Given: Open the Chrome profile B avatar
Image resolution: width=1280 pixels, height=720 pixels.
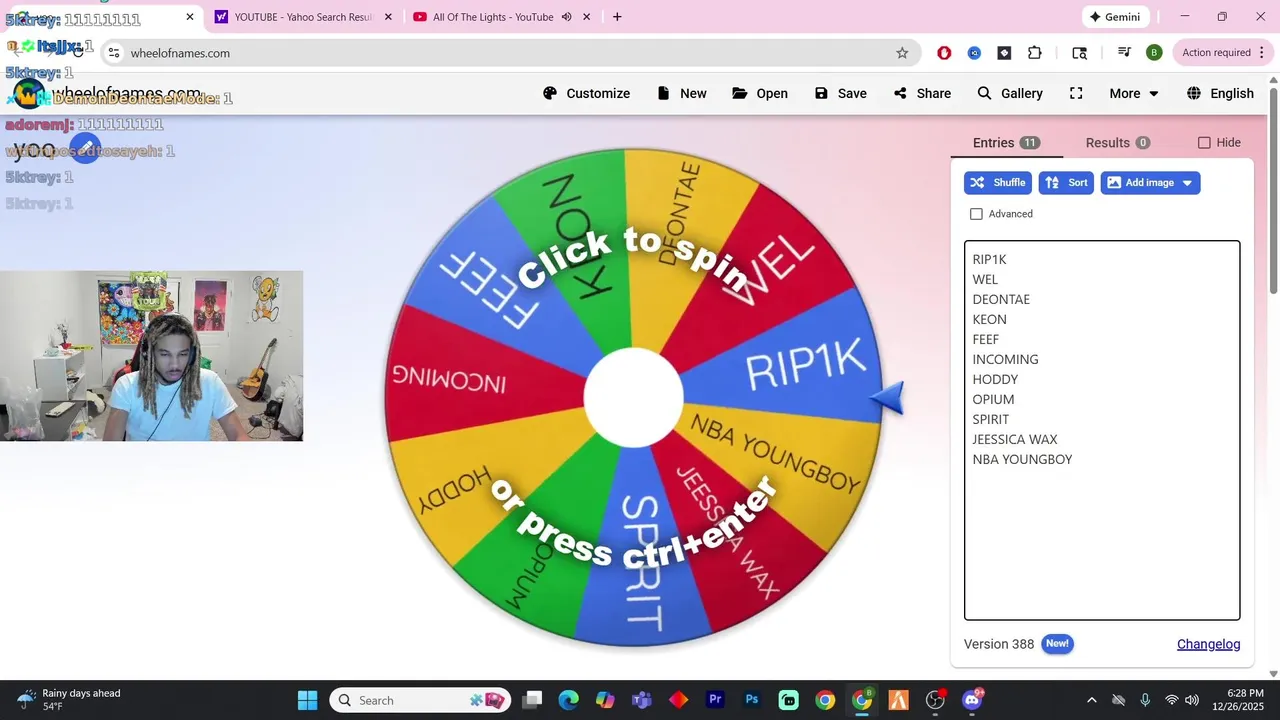Looking at the screenshot, I should (1154, 53).
